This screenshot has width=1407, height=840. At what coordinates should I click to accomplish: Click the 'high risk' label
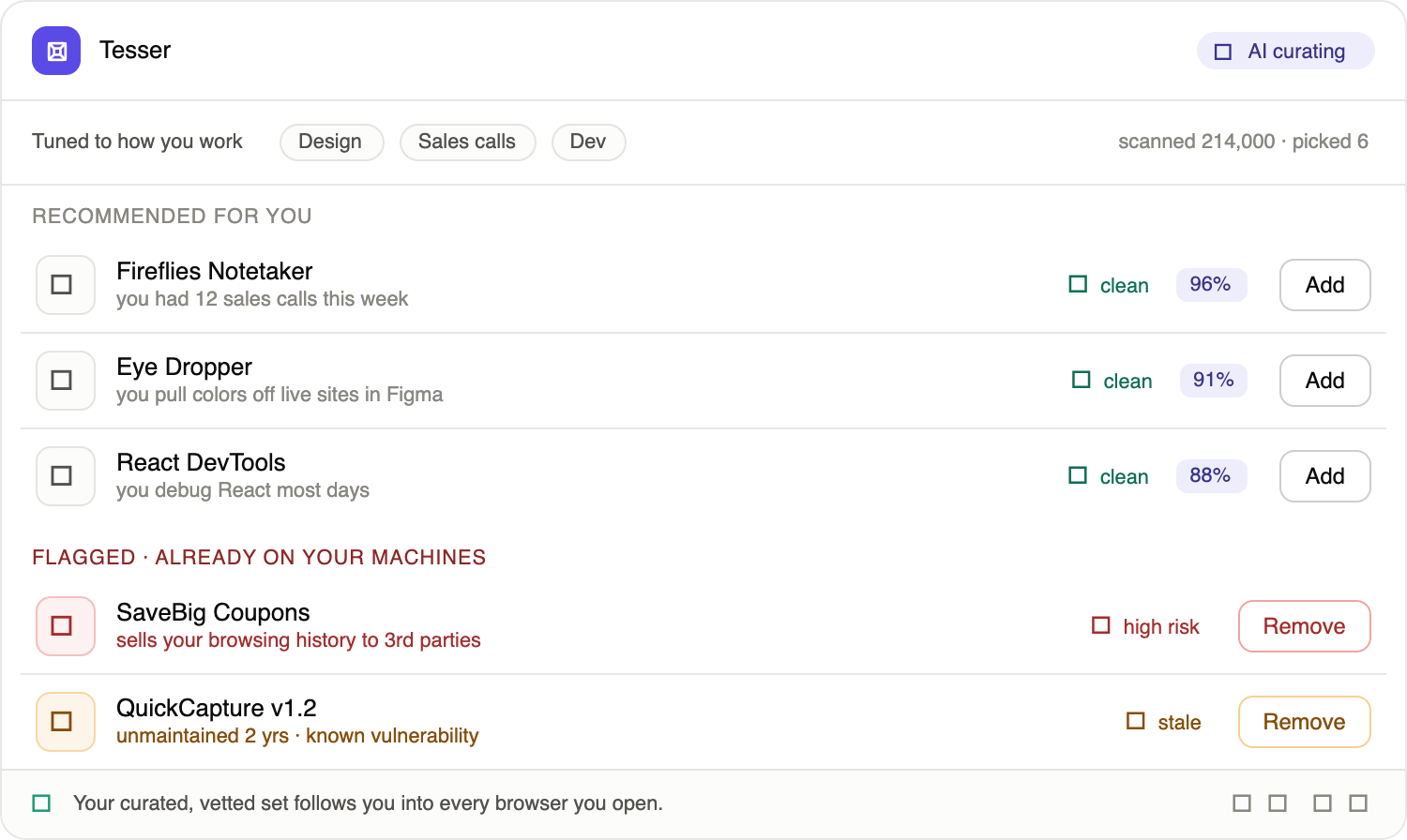point(1161,627)
